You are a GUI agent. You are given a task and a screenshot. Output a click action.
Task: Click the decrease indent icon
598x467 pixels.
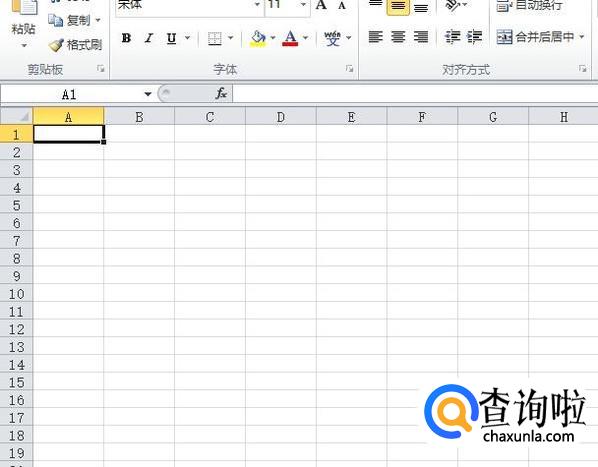(452, 37)
